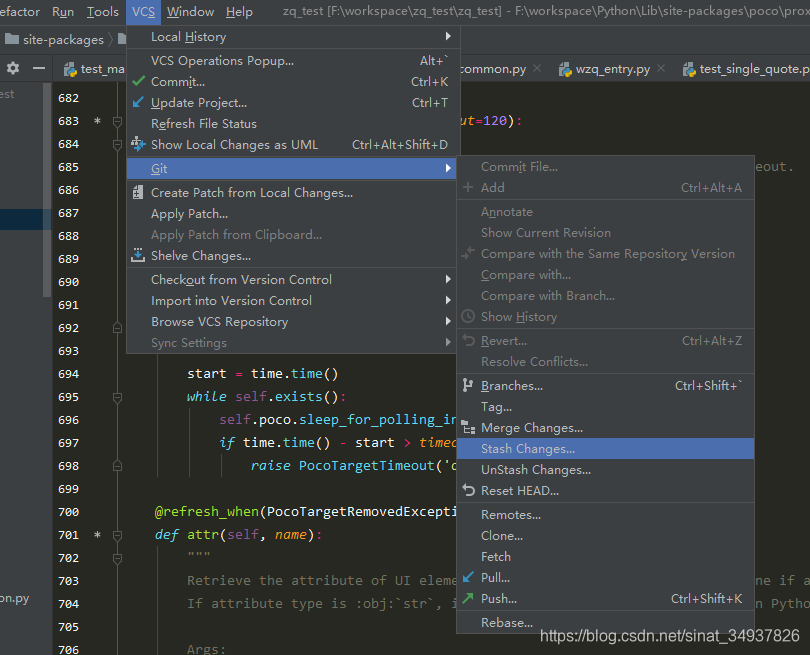The width and height of the screenshot is (810, 655).
Task: Open the Window menu
Action: pos(190,11)
